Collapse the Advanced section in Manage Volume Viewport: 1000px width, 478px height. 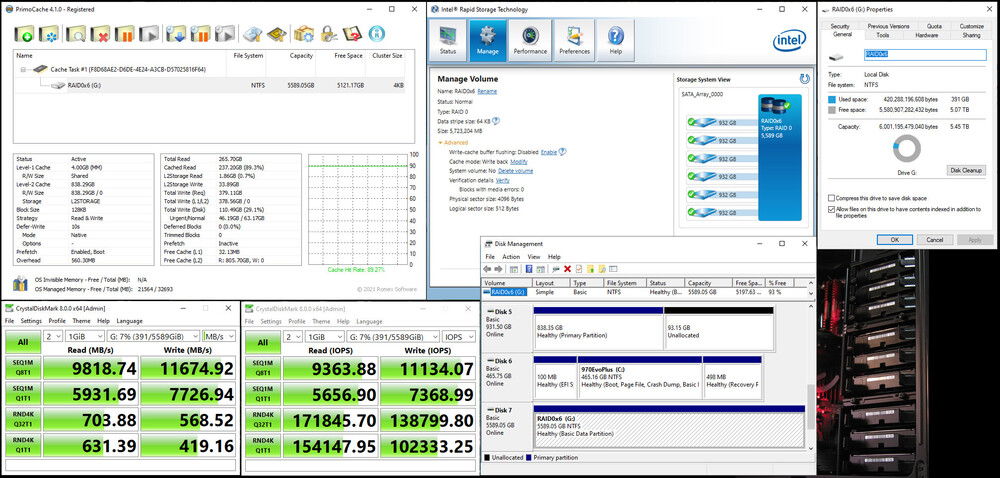click(452, 143)
